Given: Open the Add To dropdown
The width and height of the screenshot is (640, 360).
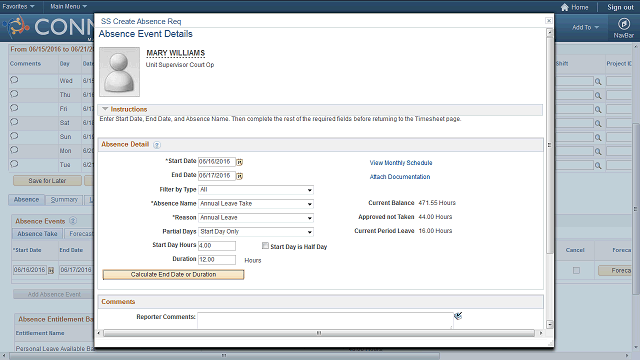Looking at the screenshot, I should [x=585, y=27].
